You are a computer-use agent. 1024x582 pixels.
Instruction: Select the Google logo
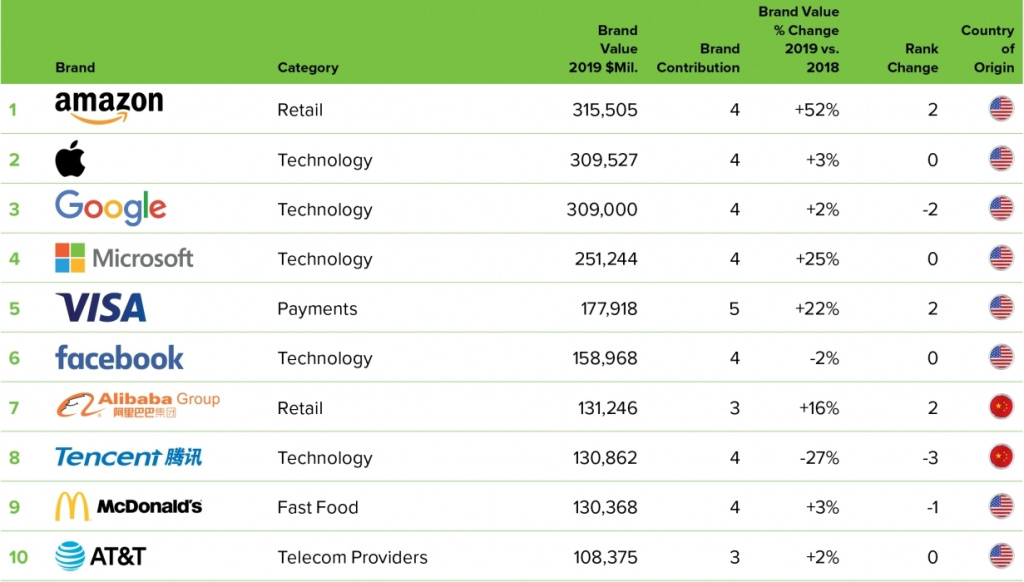111,208
